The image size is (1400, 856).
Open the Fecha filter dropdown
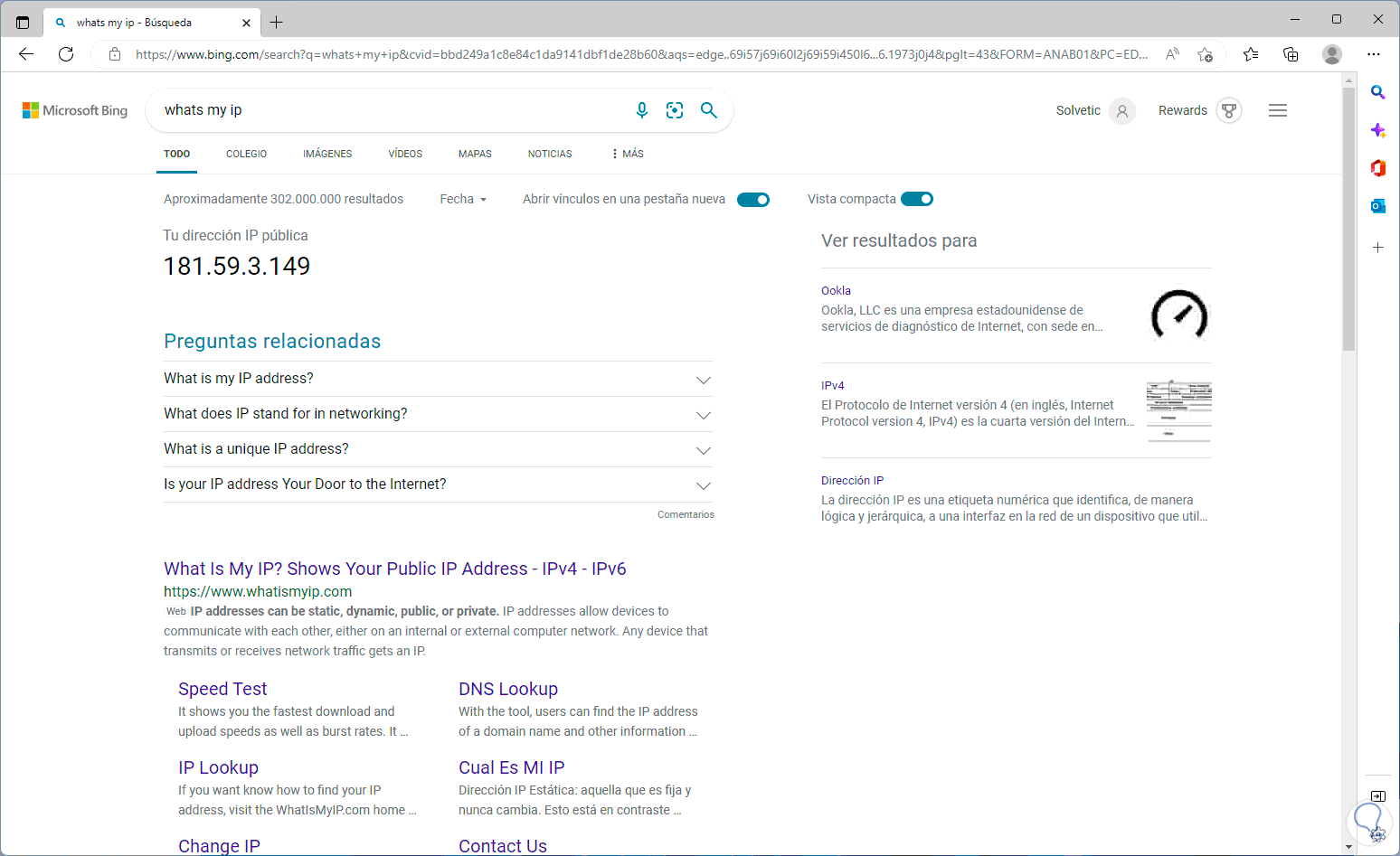click(x=463, y=199)
